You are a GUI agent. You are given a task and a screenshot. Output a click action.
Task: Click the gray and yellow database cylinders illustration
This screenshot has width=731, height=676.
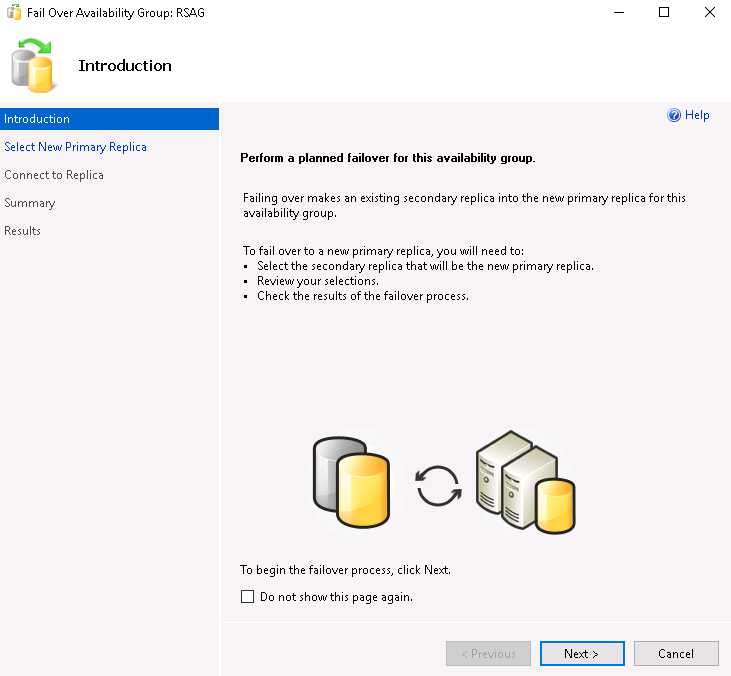pyautogui.click(x=352, y=482)
